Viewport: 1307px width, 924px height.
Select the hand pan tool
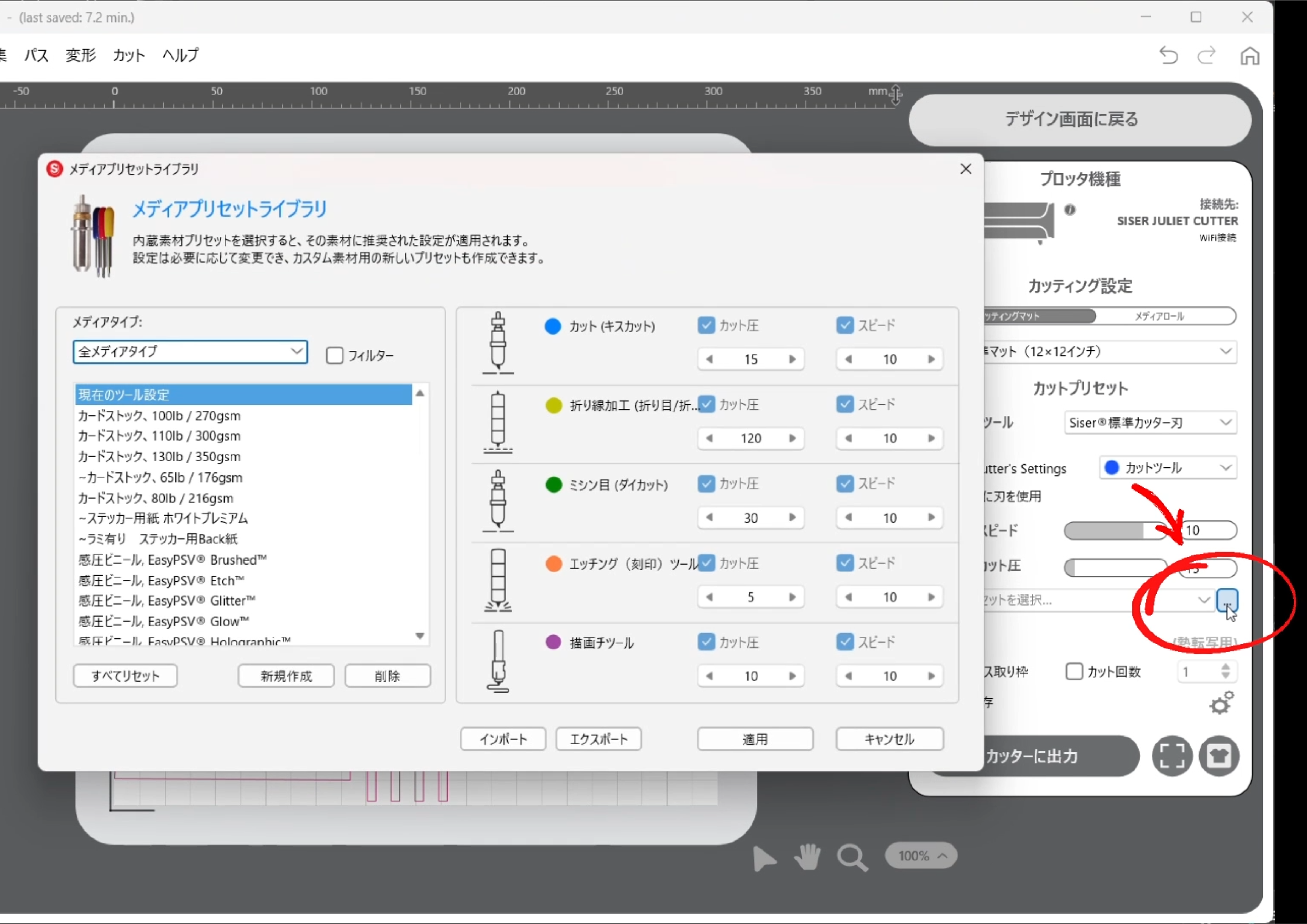coord(807,857)
